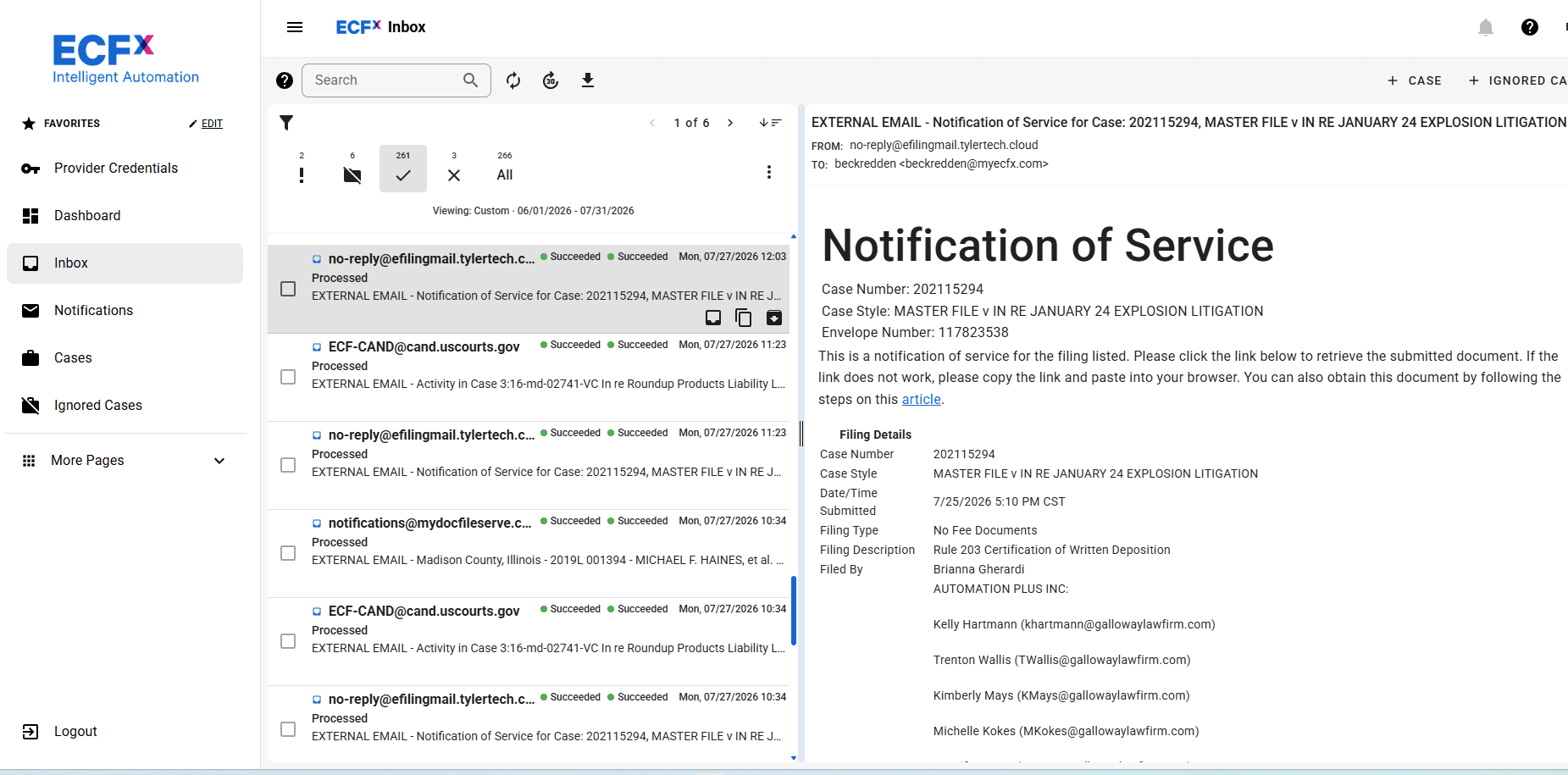This screenshot has width=1568, height=775.
Task: Open help from the top-right question mark icon
Action: 1530,28
